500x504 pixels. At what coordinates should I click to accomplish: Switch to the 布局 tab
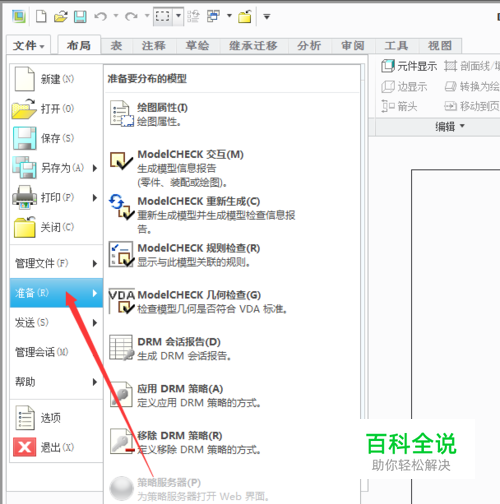point(79,45)
